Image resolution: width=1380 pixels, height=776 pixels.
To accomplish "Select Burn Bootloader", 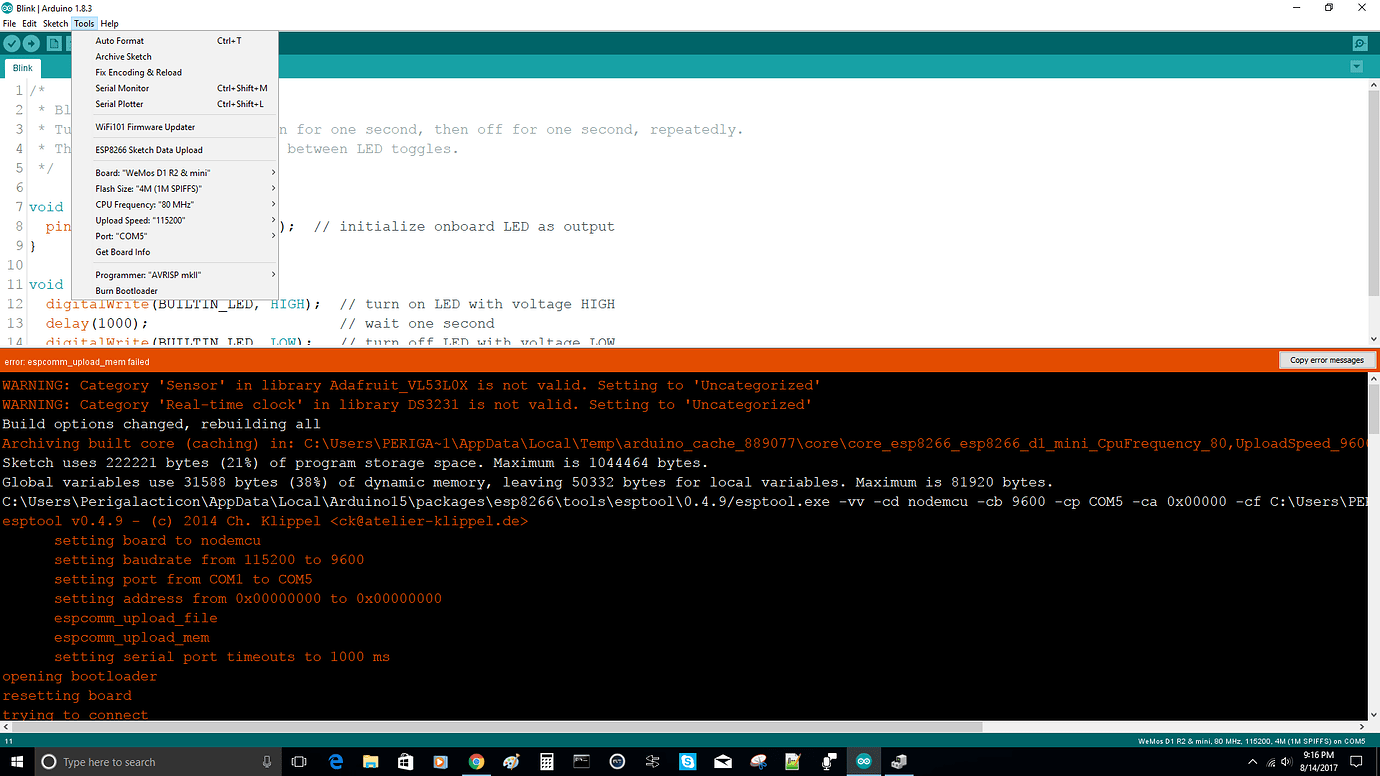I will coord(124,290).
